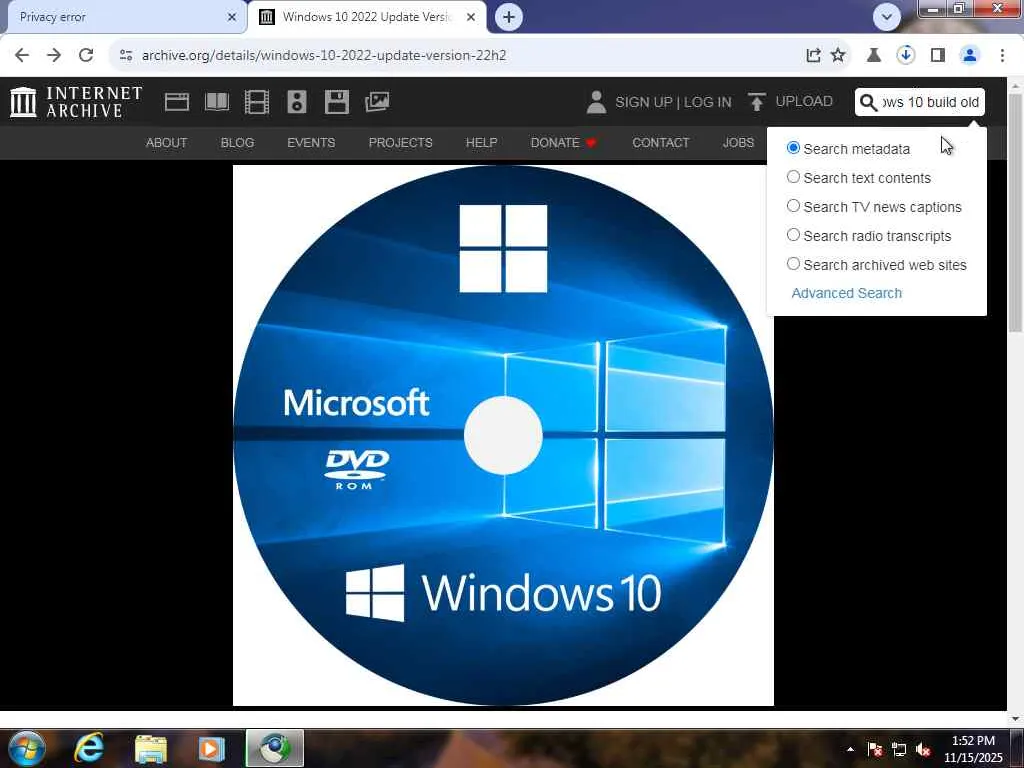Select the Search text contents option
The height and width of the screenshot is (768, 1024).
pyautogui.click(x=793, y=177)
